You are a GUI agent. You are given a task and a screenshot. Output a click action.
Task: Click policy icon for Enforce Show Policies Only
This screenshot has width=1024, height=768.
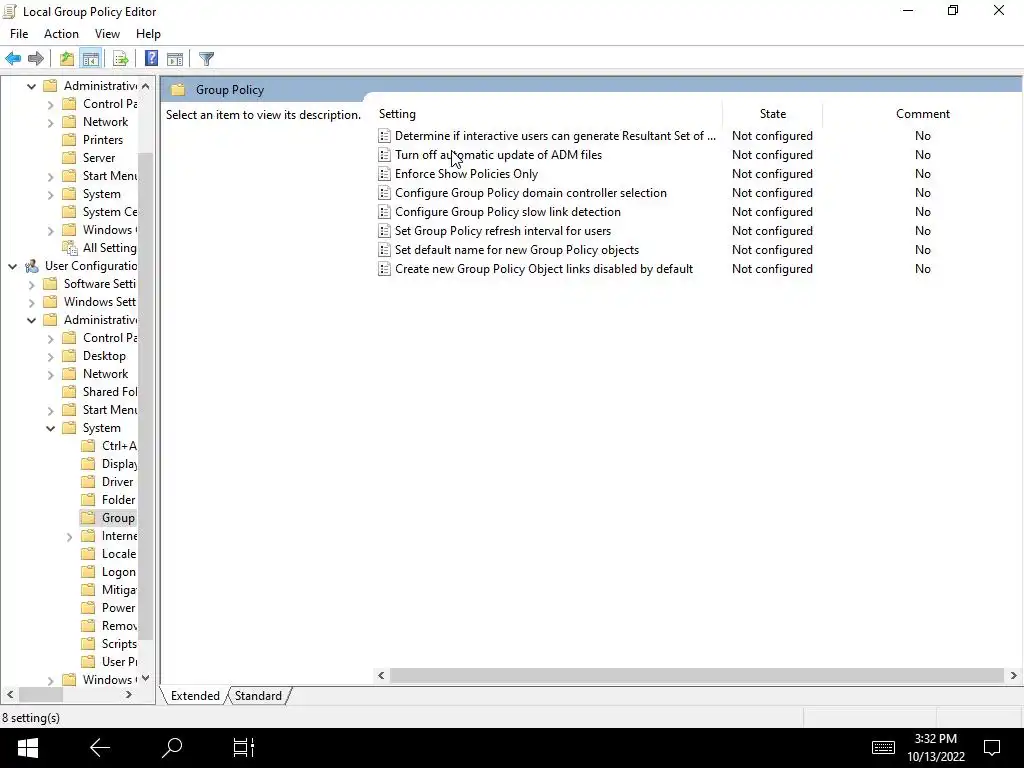click(385, 174)
